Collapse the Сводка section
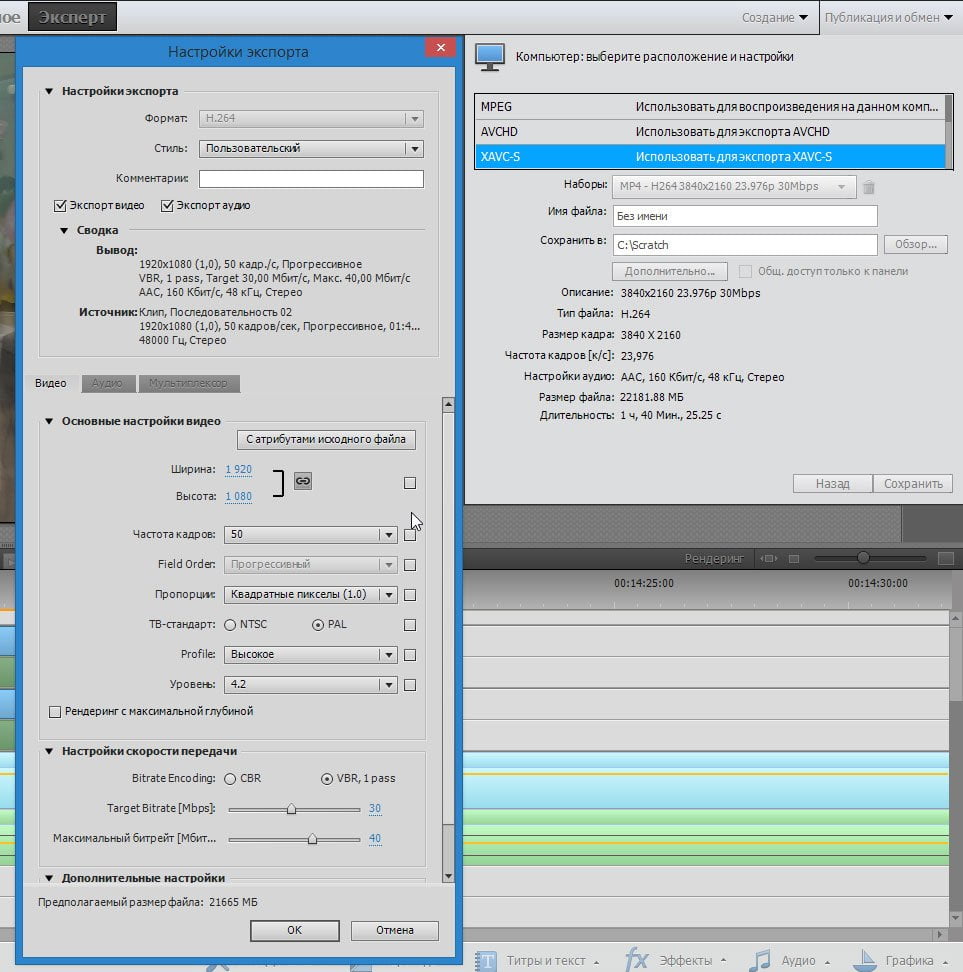The image size is (963, 972). pos(64,231)
